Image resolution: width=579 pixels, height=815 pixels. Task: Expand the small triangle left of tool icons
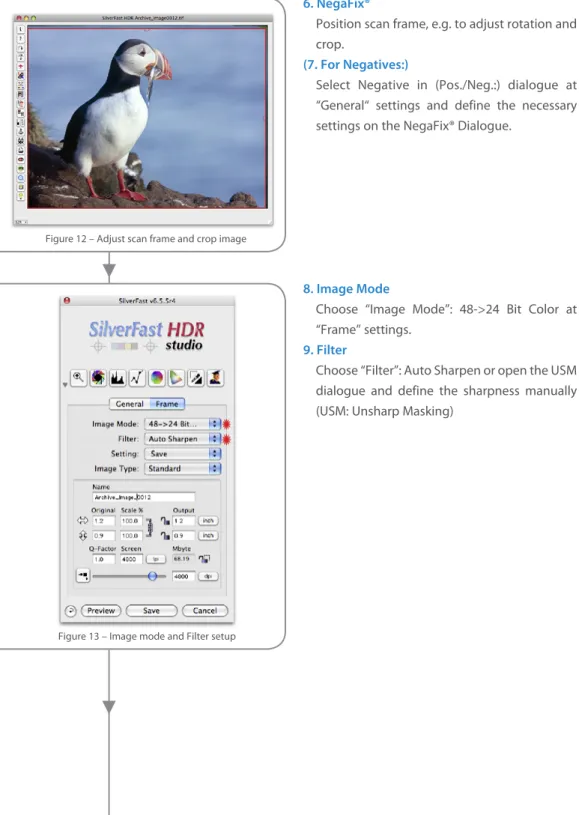(65, 385)
